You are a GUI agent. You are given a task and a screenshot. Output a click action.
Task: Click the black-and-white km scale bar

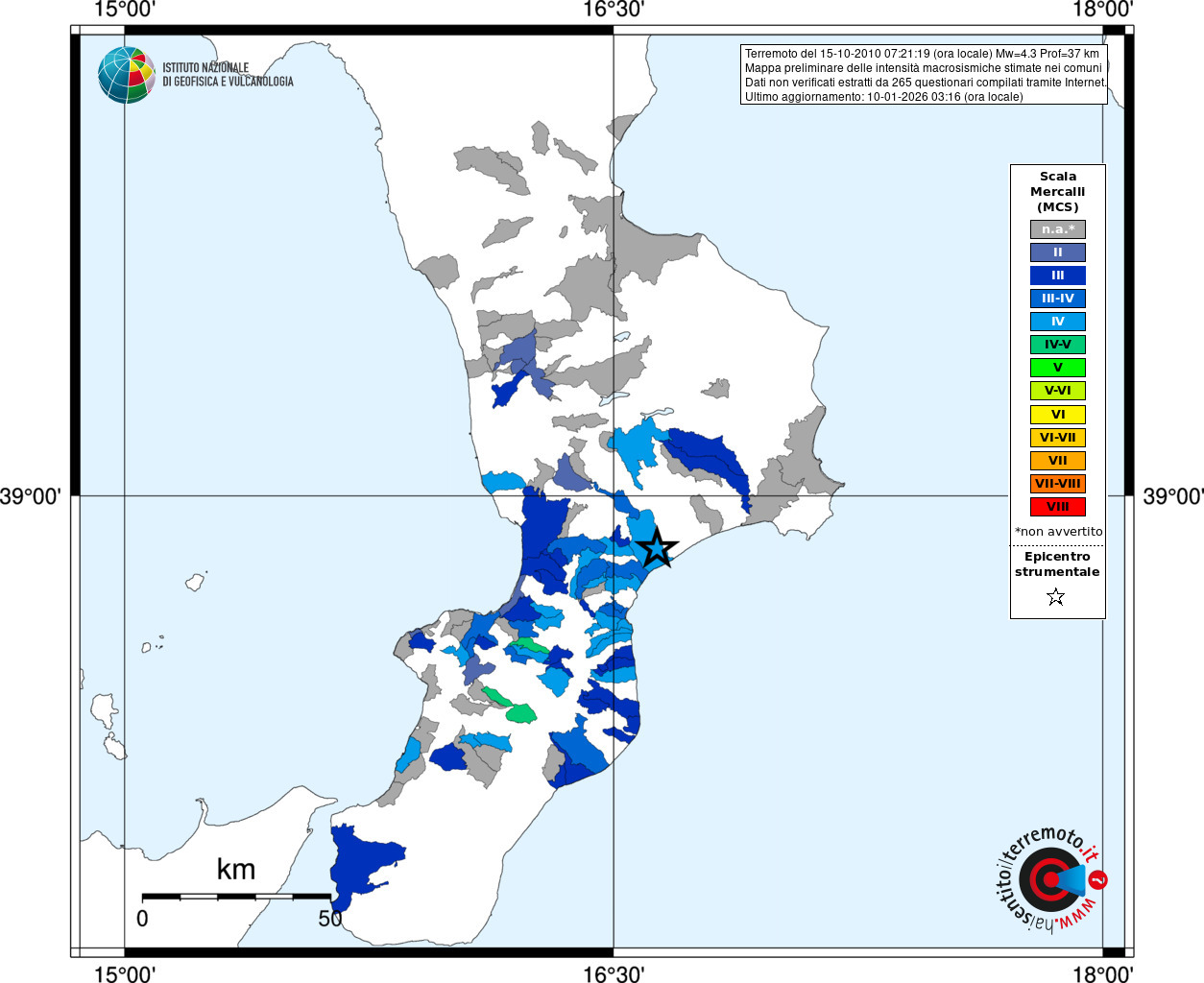click(x=236, y=897)
